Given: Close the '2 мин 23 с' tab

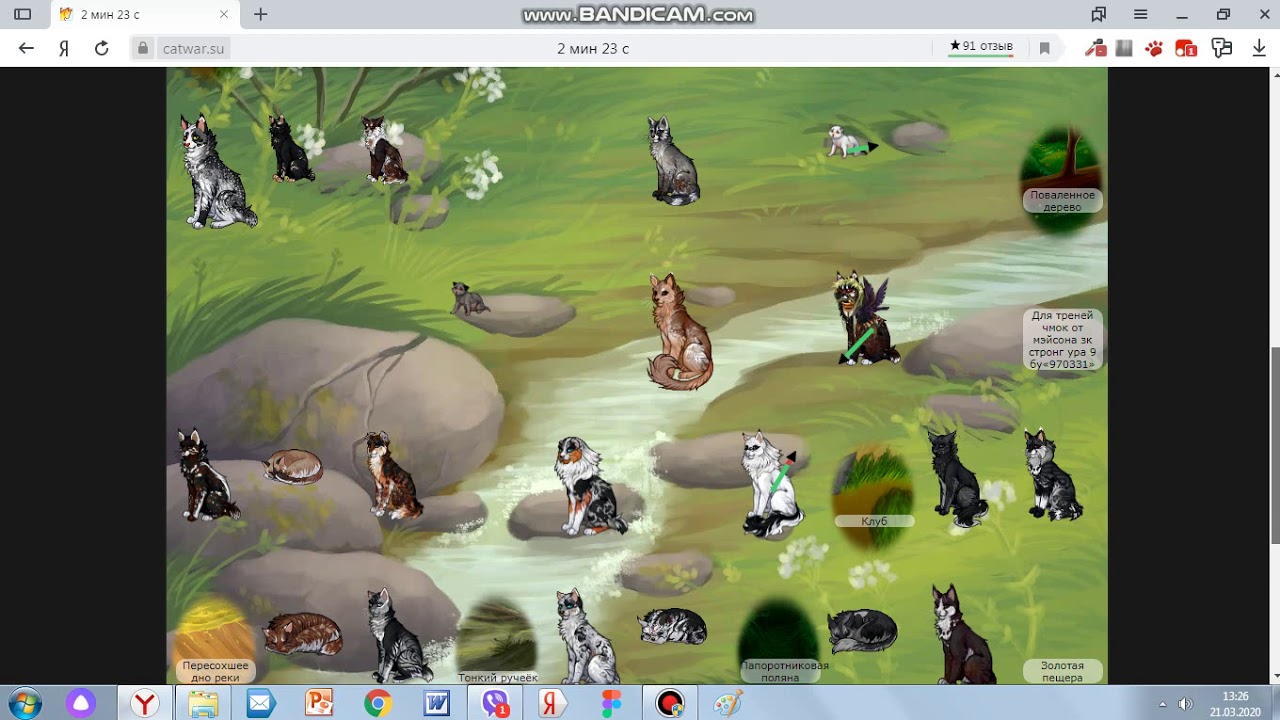Looking at the screenshot, I should pyautogui.click(x=224, y=14).
